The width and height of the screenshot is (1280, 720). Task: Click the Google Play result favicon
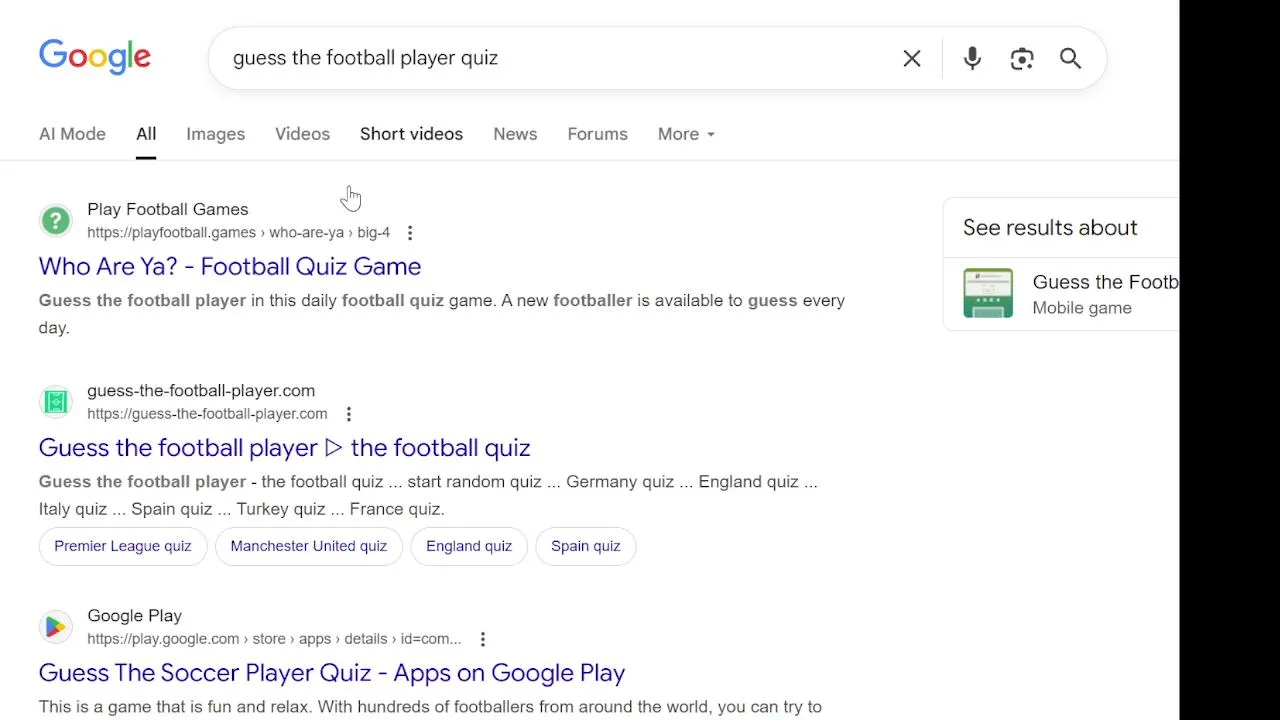click(x=56, y=627)
